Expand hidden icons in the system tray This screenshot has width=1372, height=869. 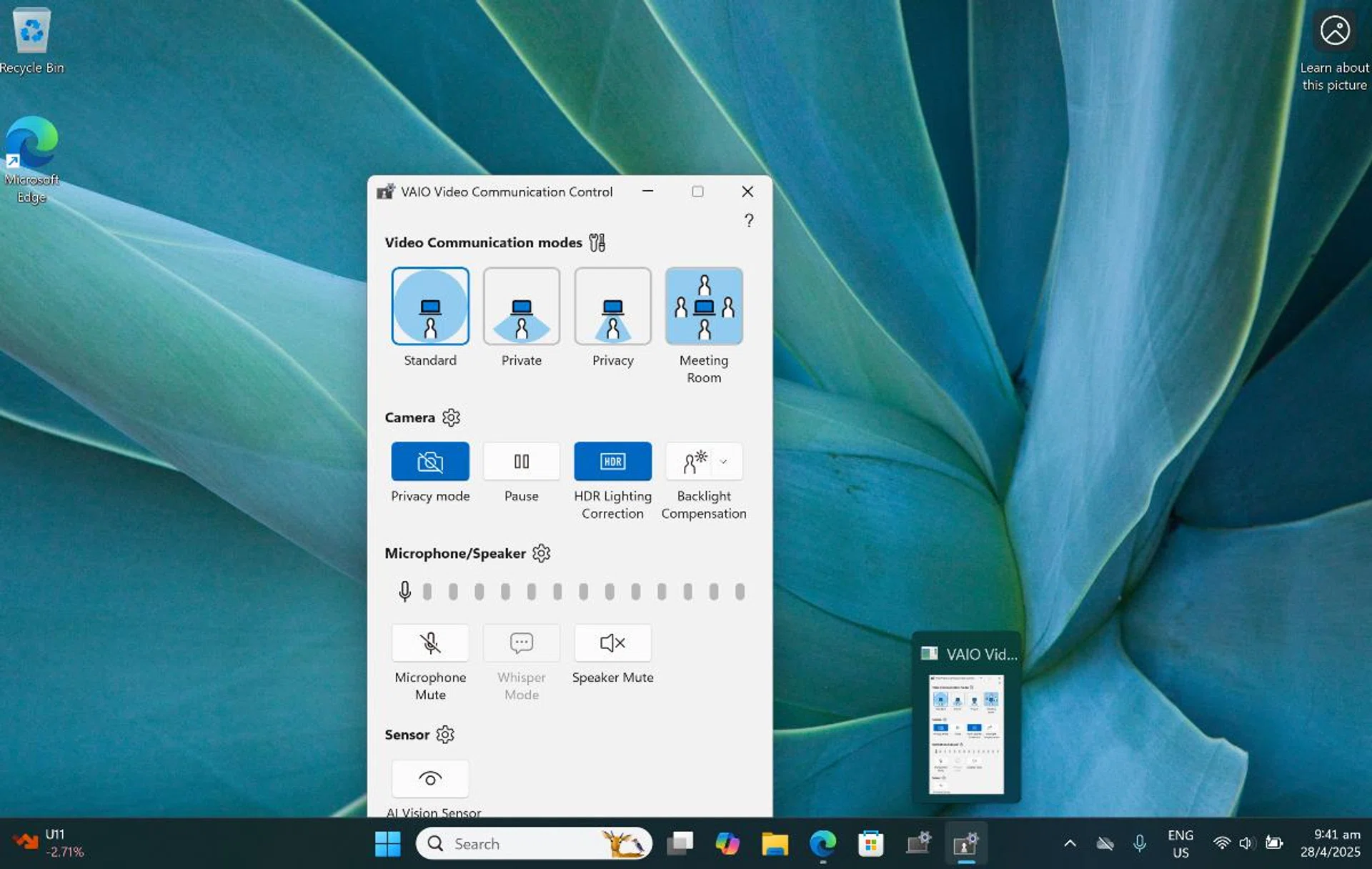(1070, 843)
